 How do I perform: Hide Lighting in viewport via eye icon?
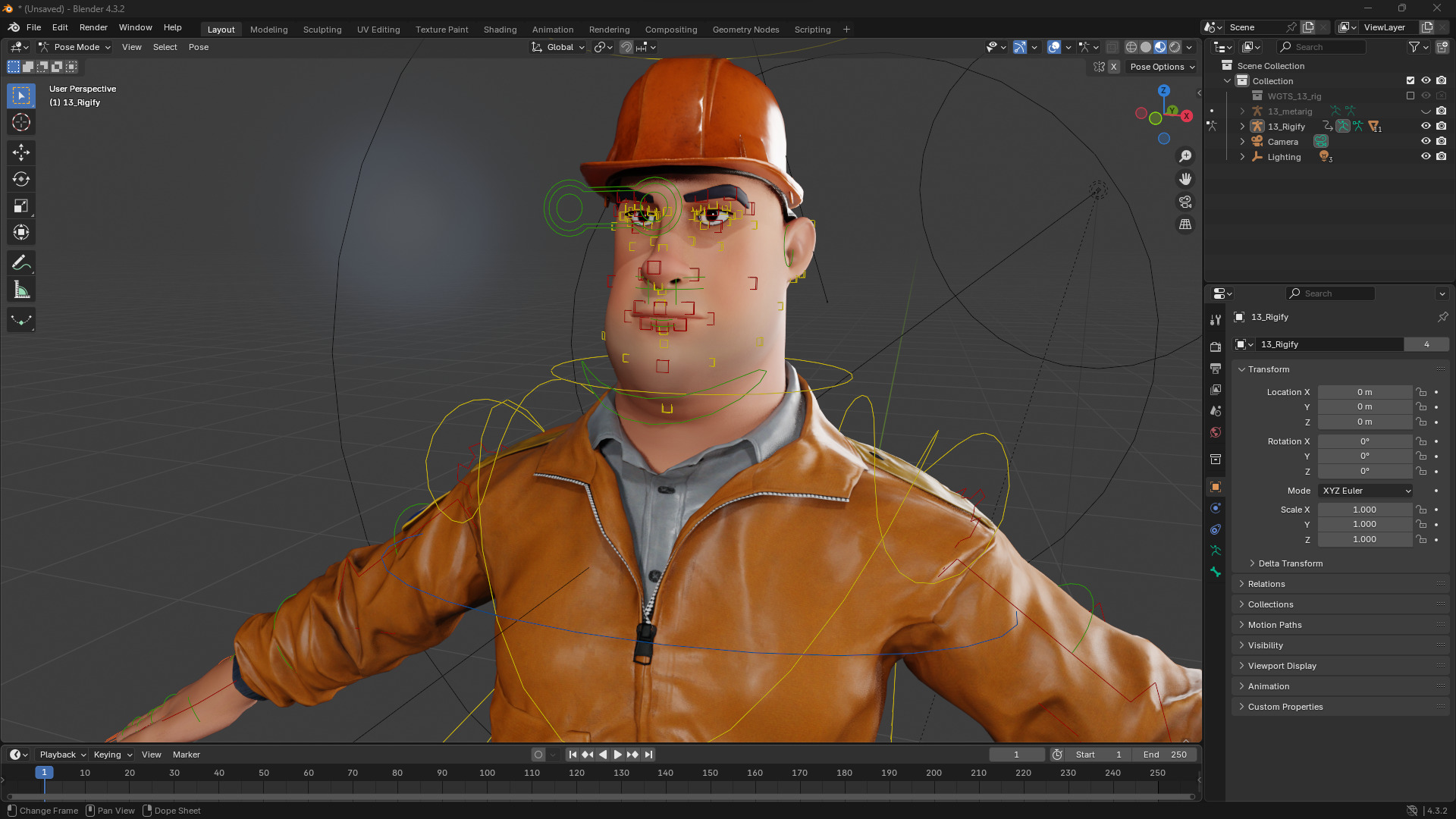1426,157
